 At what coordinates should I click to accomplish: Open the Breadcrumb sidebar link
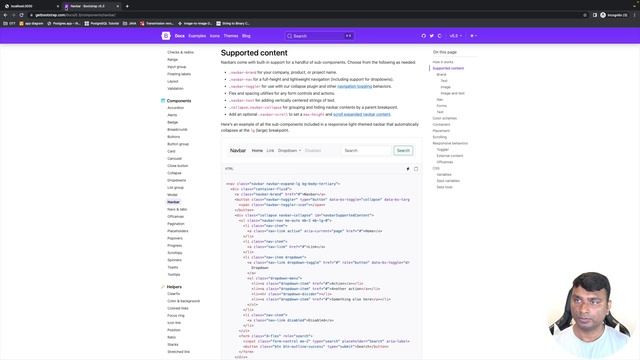(177, 129)
